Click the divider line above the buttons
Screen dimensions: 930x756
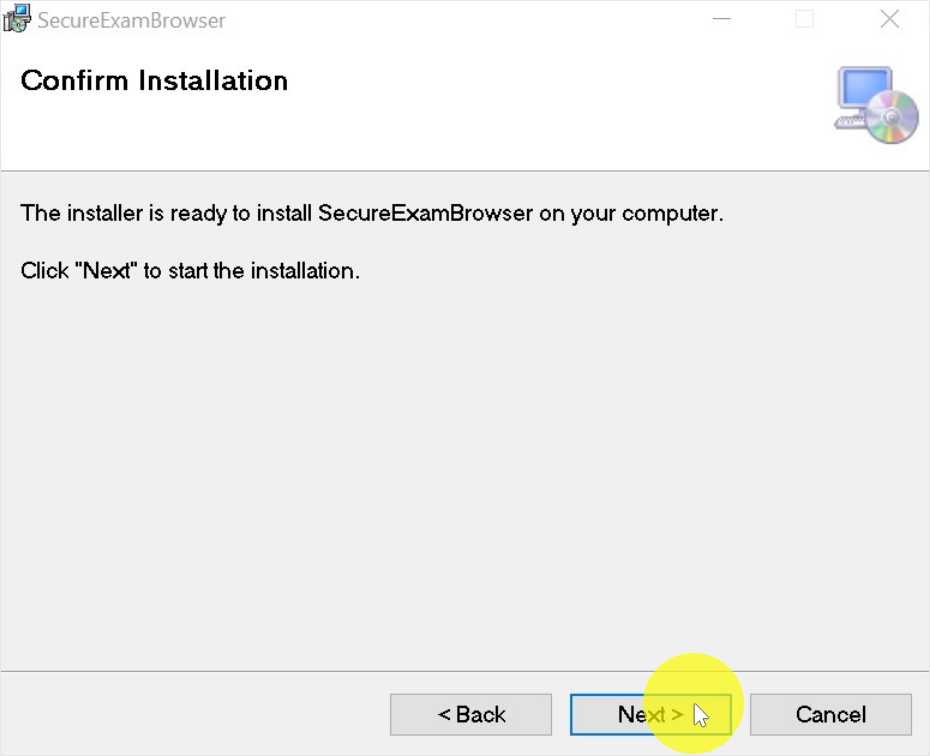[465, 671]
